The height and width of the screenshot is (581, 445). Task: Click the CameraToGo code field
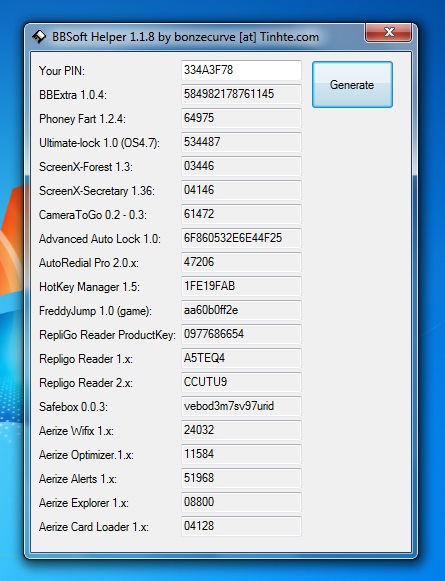click(241, 214)
